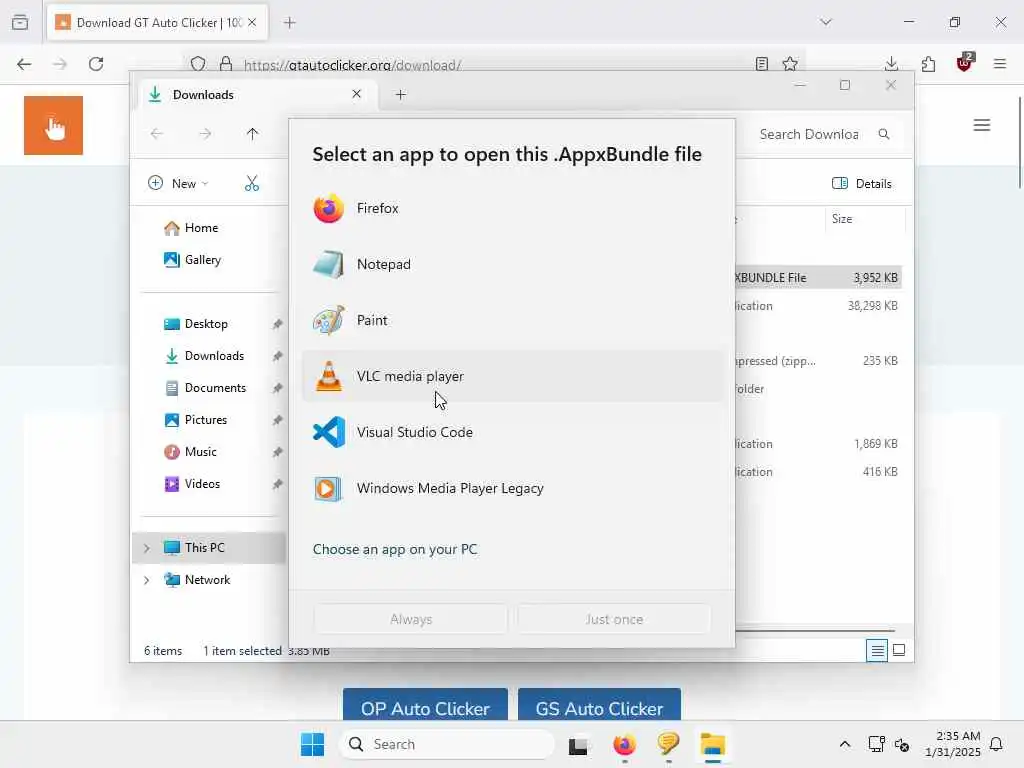The width and height of the screenshot is (1024, 768).
Task: Click the Always button
Action: (x=411, y=619)
